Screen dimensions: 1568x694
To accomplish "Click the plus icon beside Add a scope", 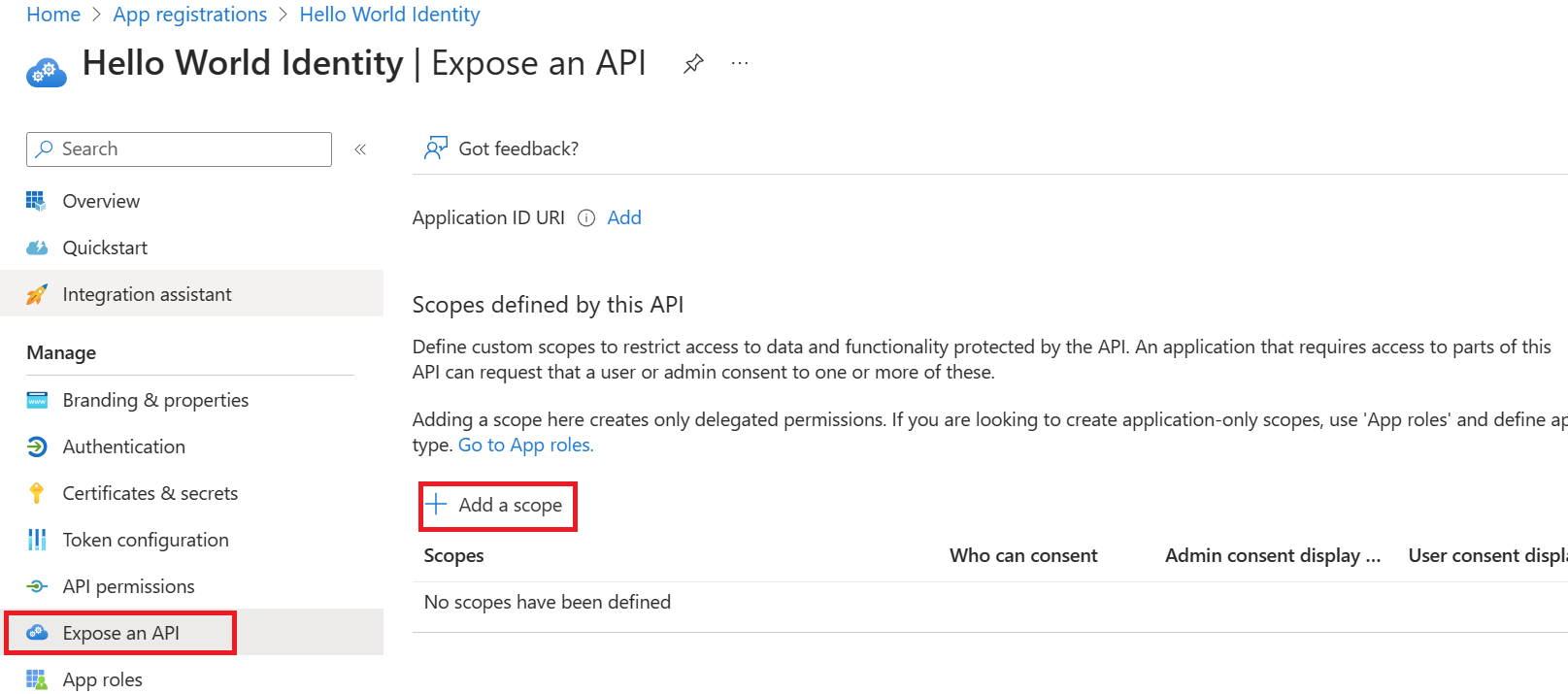I will (x=436, y=504).
